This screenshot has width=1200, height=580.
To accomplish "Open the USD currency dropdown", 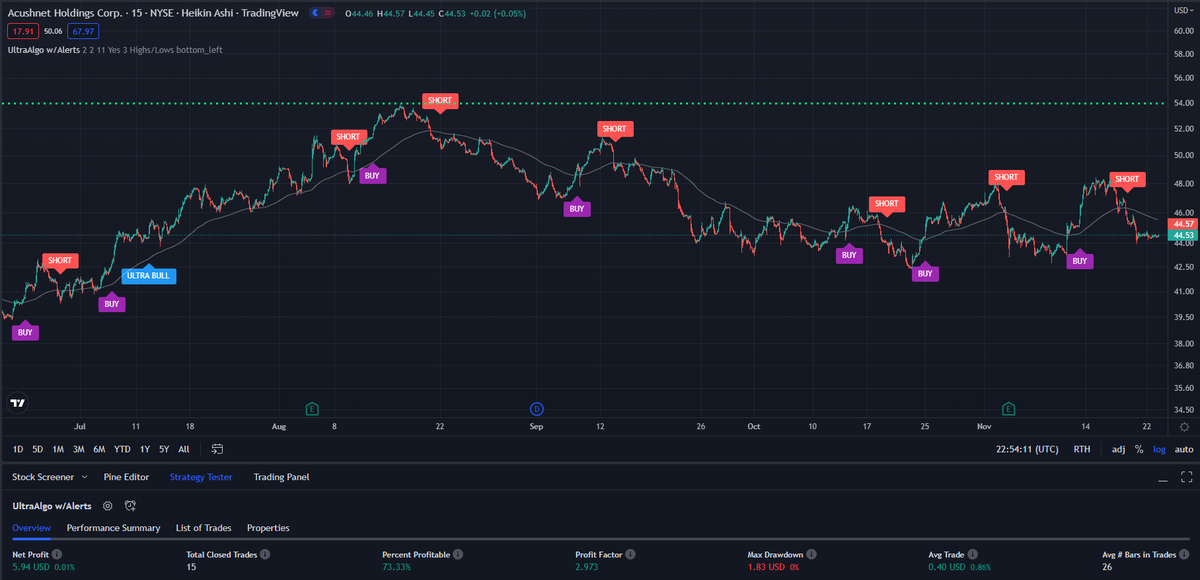I will pyautogui.click(x=1182, y=12).
